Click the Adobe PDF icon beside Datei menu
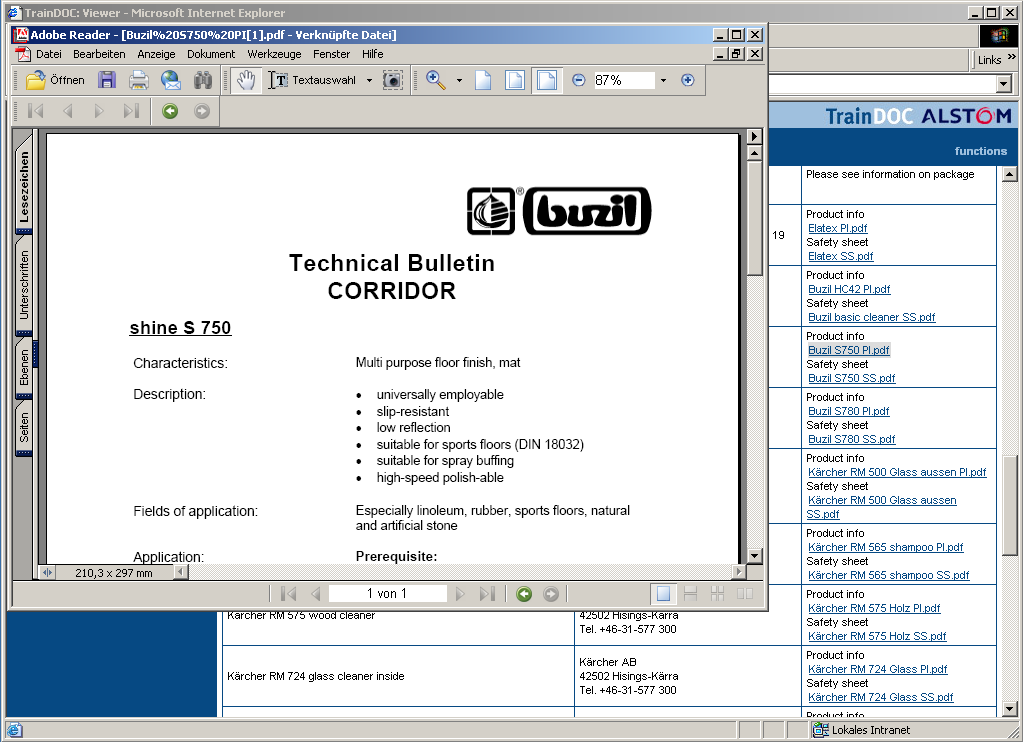1023x742 pixels. (23, 54)
